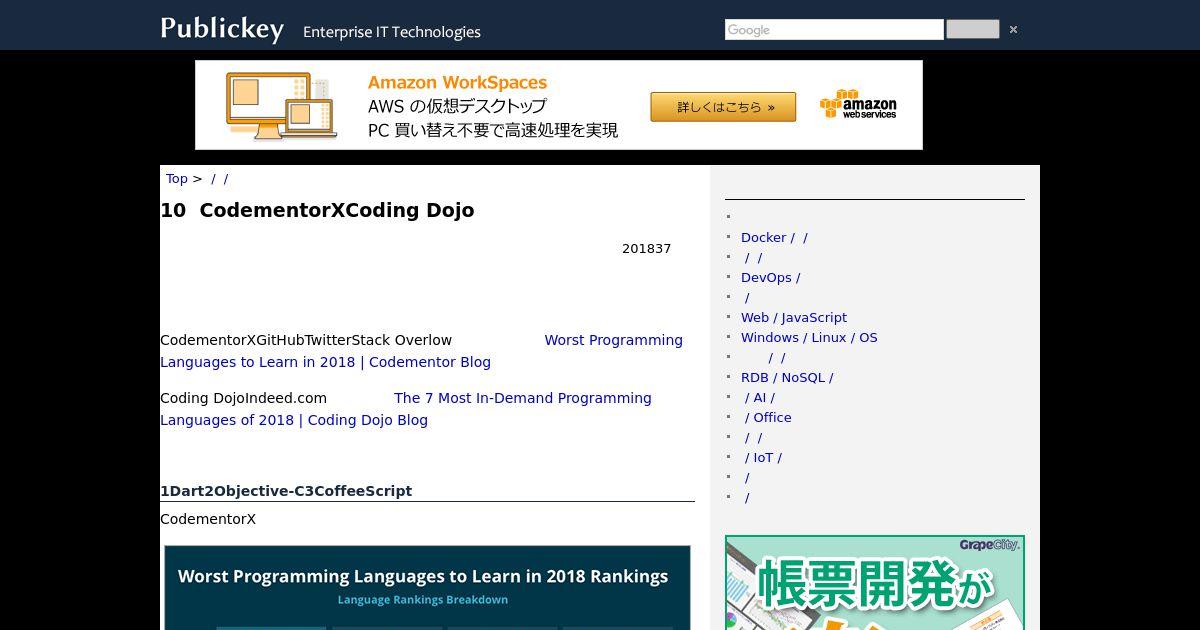Viewport: 1200px width, 630px height.
Task: Open the DevOps category link
Action: coord(770,278)
